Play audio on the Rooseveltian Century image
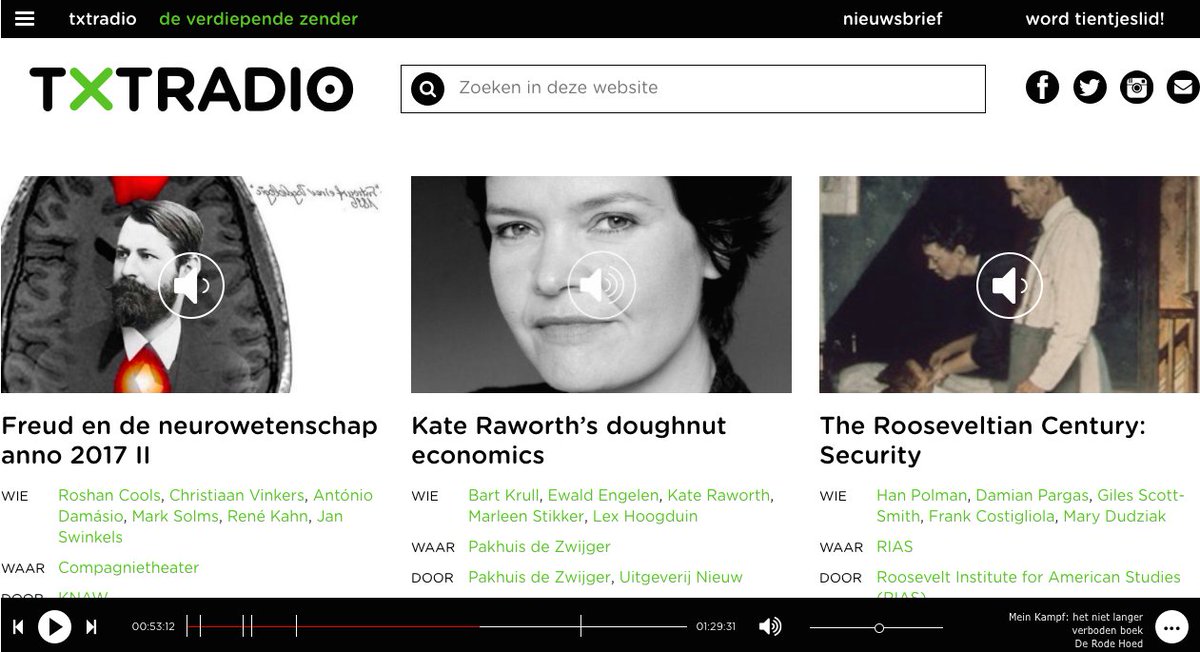The height and width of the screenshot is (652, 1200). click(1010, 286)
